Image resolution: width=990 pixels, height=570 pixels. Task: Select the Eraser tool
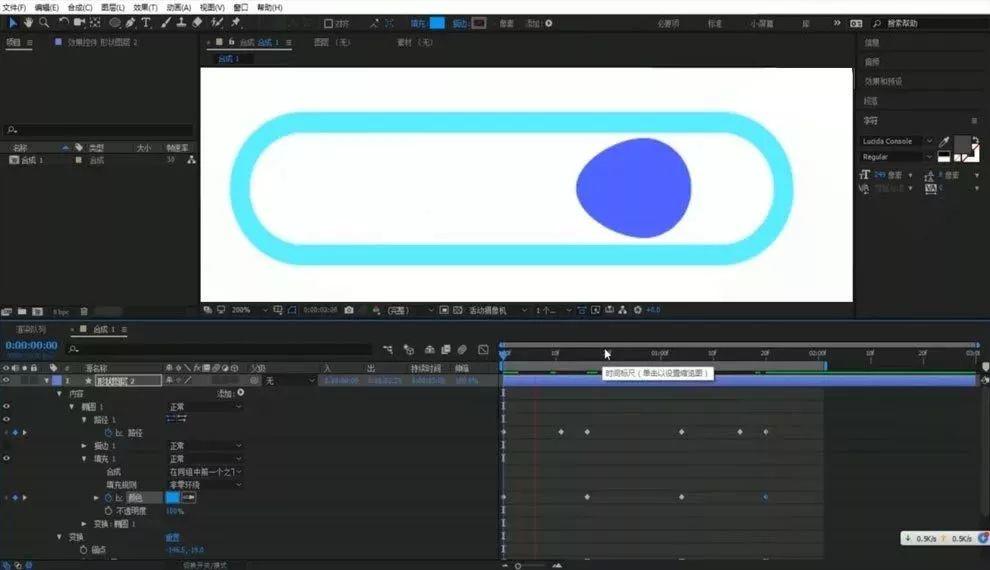(197, 23)
